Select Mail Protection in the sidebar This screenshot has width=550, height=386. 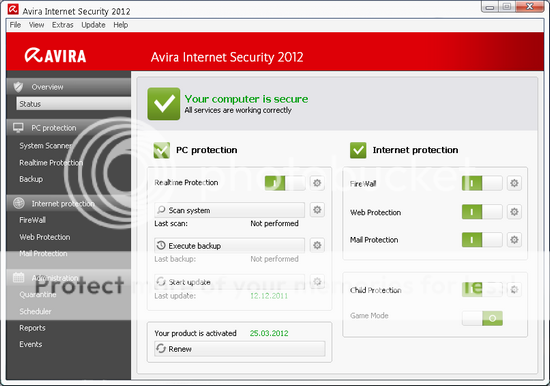[x=43, y=253]
